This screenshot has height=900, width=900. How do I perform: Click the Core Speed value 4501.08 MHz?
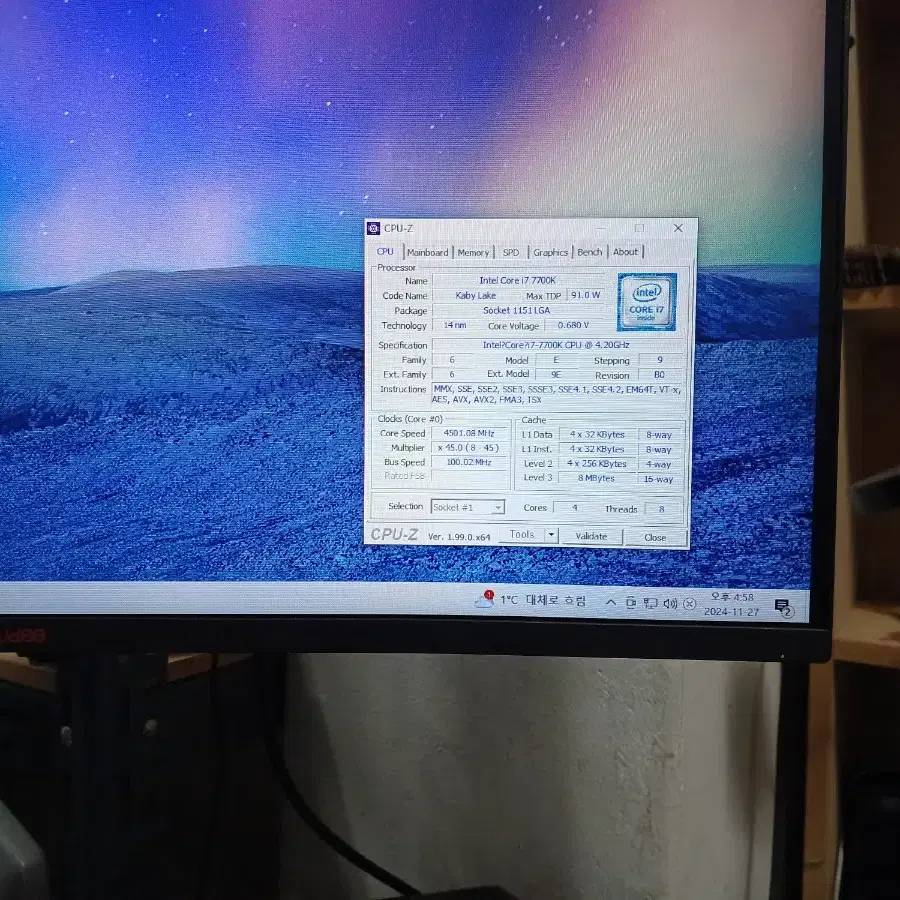[x=469, y=433]
